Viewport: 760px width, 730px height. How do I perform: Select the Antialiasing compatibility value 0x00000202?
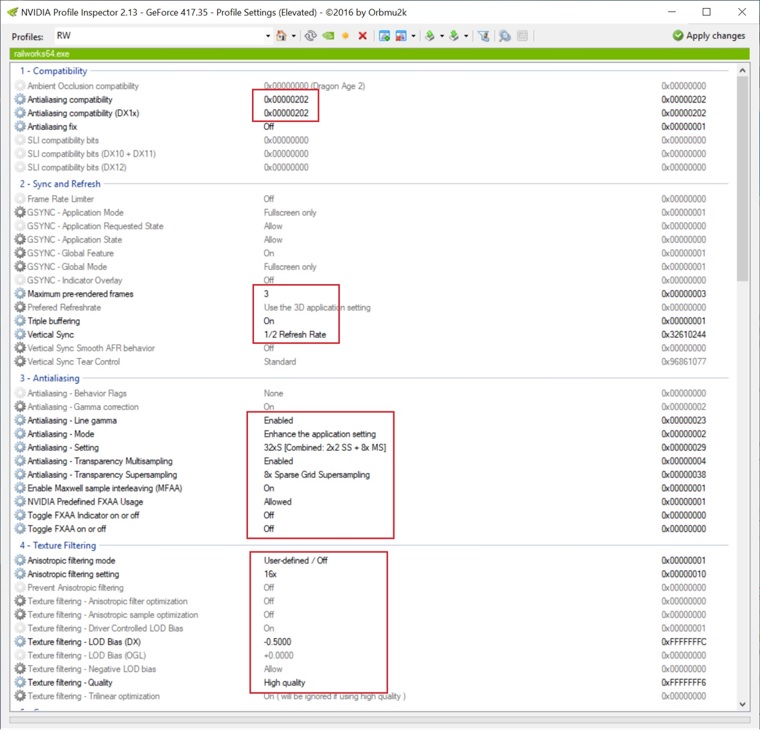click(286, 99)
